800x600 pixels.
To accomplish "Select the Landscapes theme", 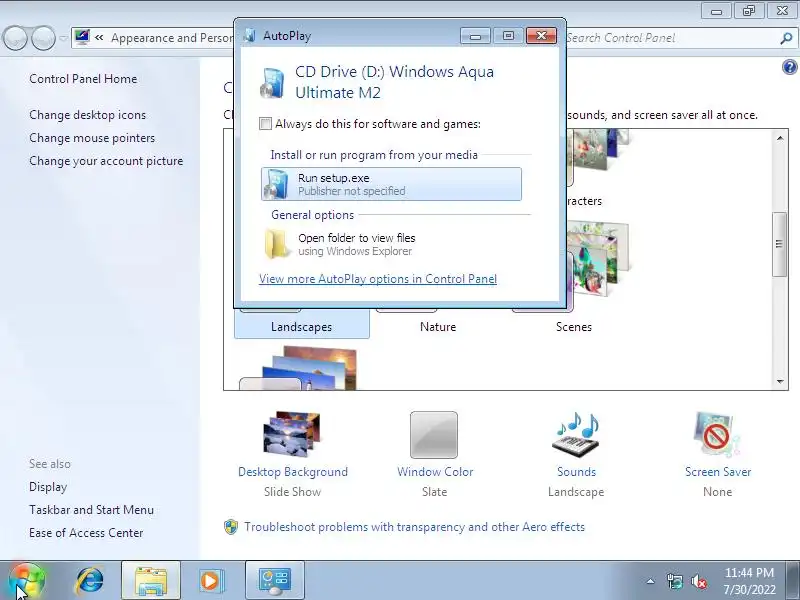I will 302,327.
